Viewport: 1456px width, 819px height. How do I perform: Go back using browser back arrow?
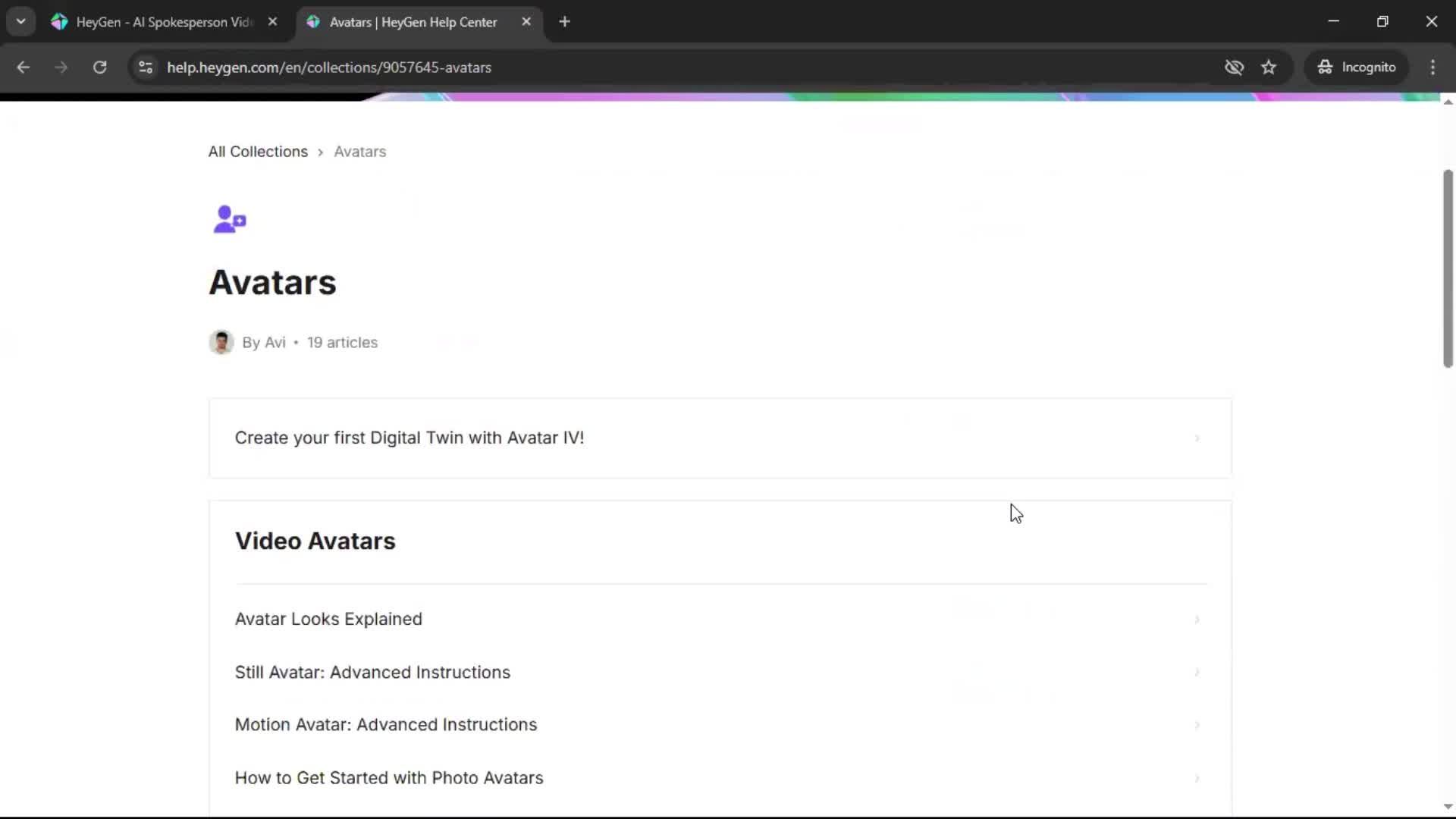(23, 67)
